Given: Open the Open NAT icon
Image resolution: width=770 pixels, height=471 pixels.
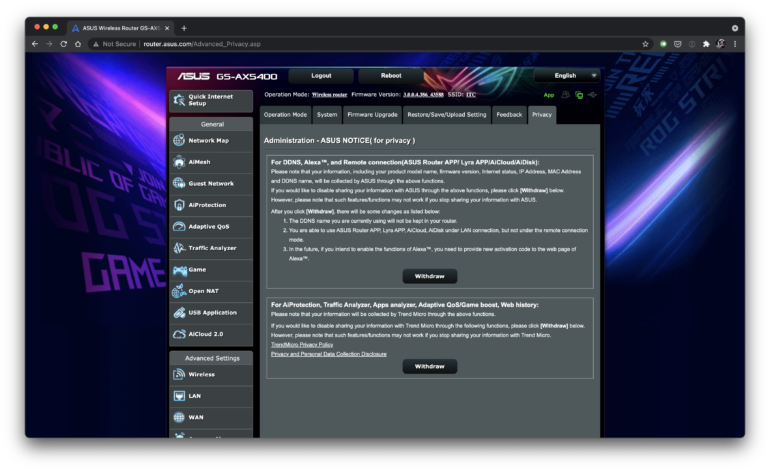Looking at the screenshot, I should [179, 291].
